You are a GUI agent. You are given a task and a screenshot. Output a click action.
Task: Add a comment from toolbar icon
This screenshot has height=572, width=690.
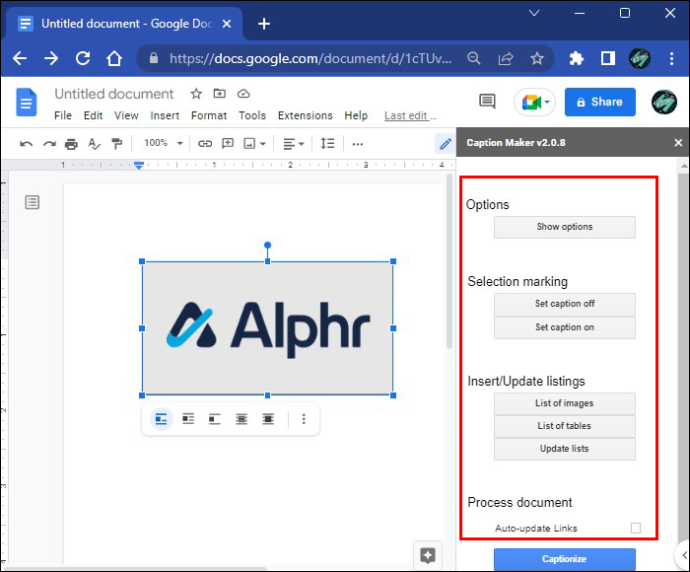[x=228, y=143]
